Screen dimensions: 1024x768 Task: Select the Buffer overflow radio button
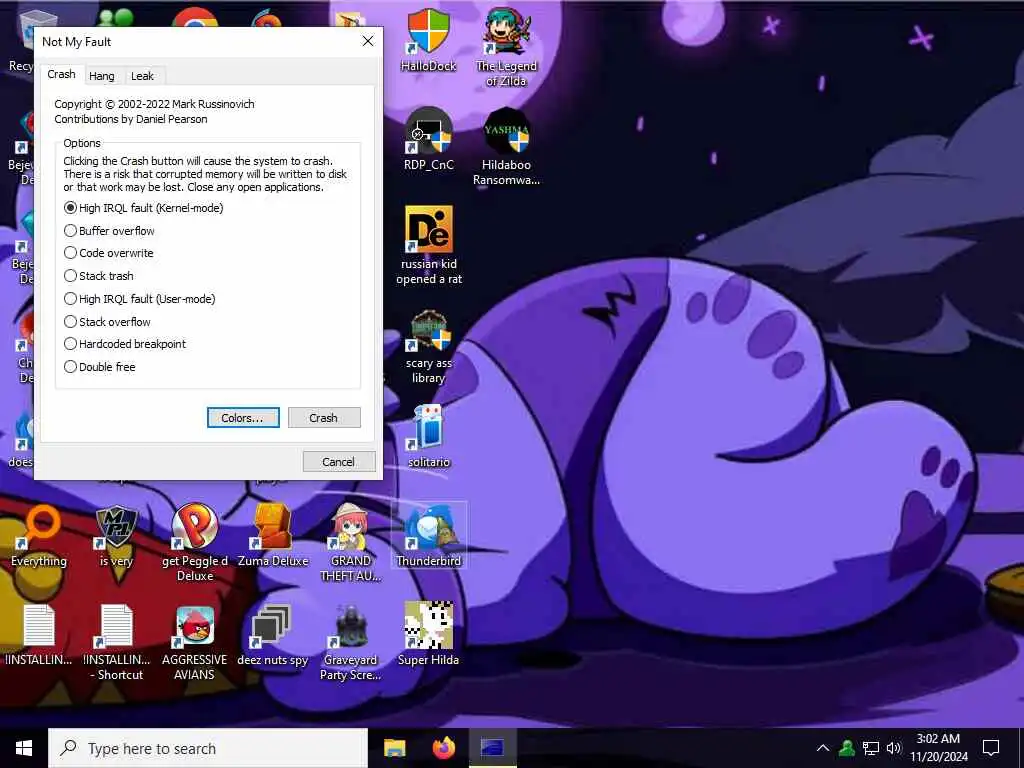coord(71,231)
